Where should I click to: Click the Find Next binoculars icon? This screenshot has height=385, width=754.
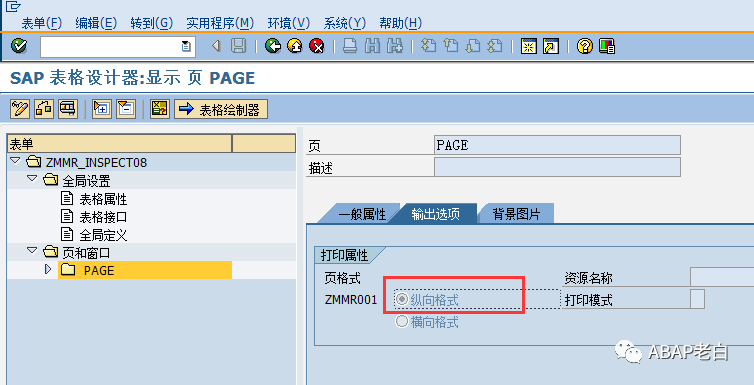(395, 46)
